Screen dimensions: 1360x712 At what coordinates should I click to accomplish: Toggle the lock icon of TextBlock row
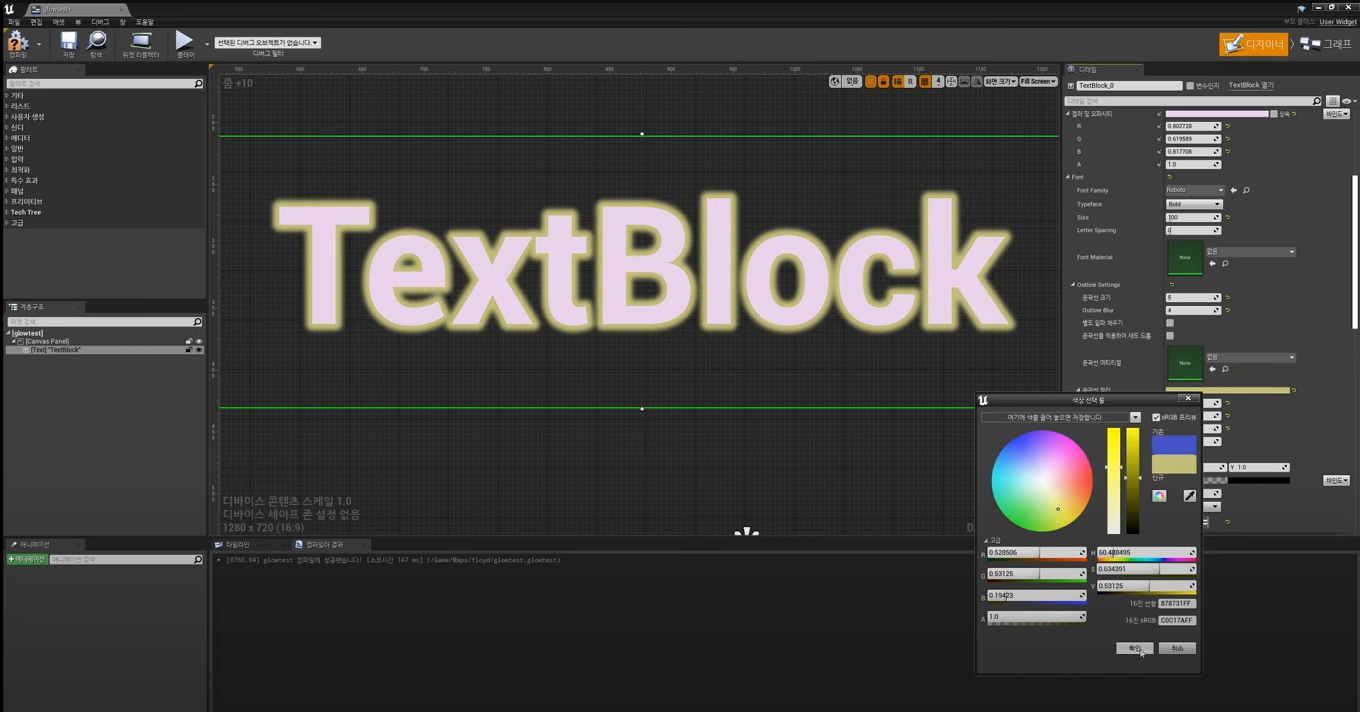click(188, 350)
